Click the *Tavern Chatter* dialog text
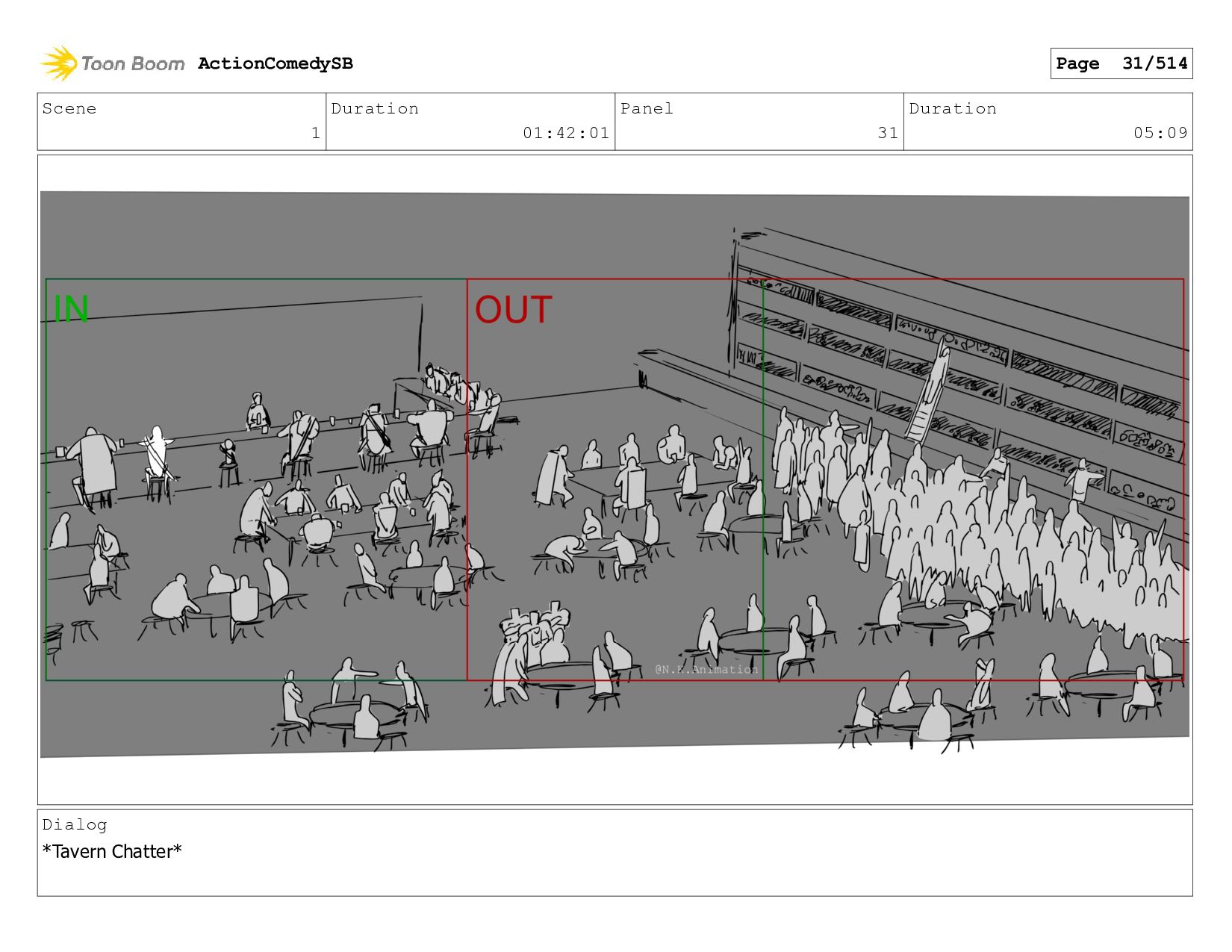 pyautogui.click(x=112, y=851)
